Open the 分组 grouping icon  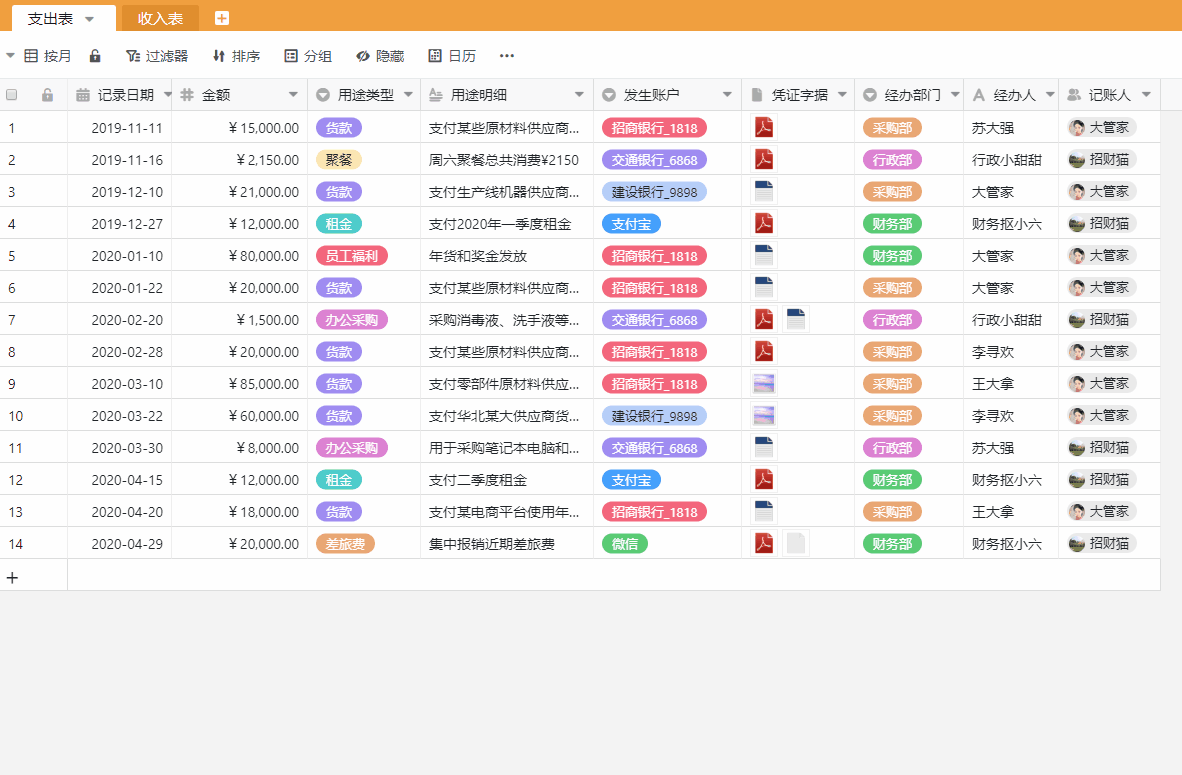coord(306,56)
